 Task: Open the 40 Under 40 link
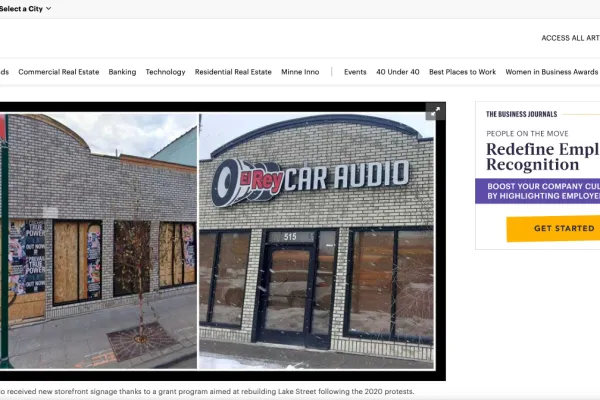398,72
